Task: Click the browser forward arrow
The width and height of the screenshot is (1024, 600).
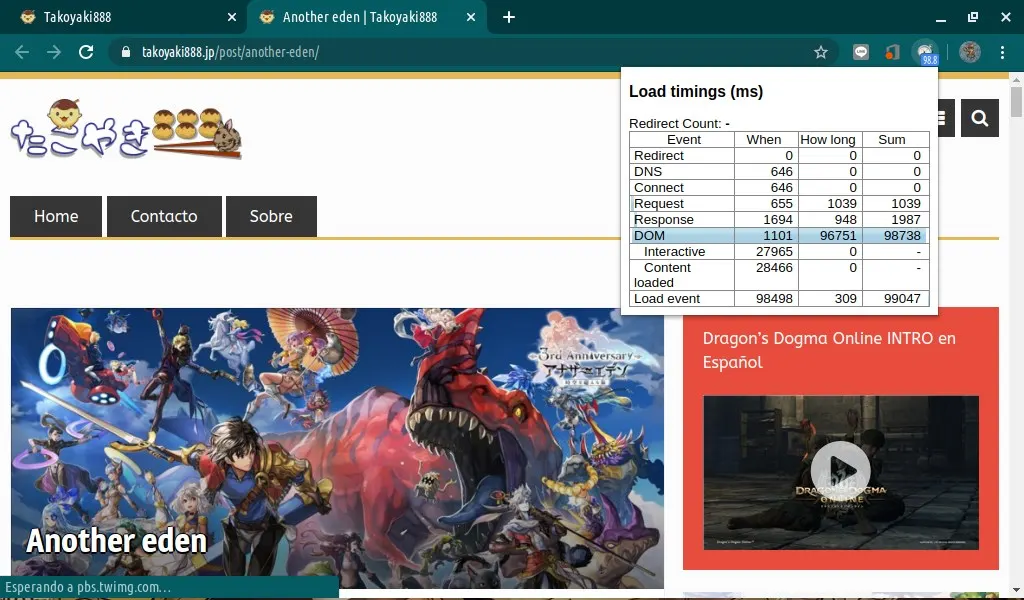Action: (54, 52)
